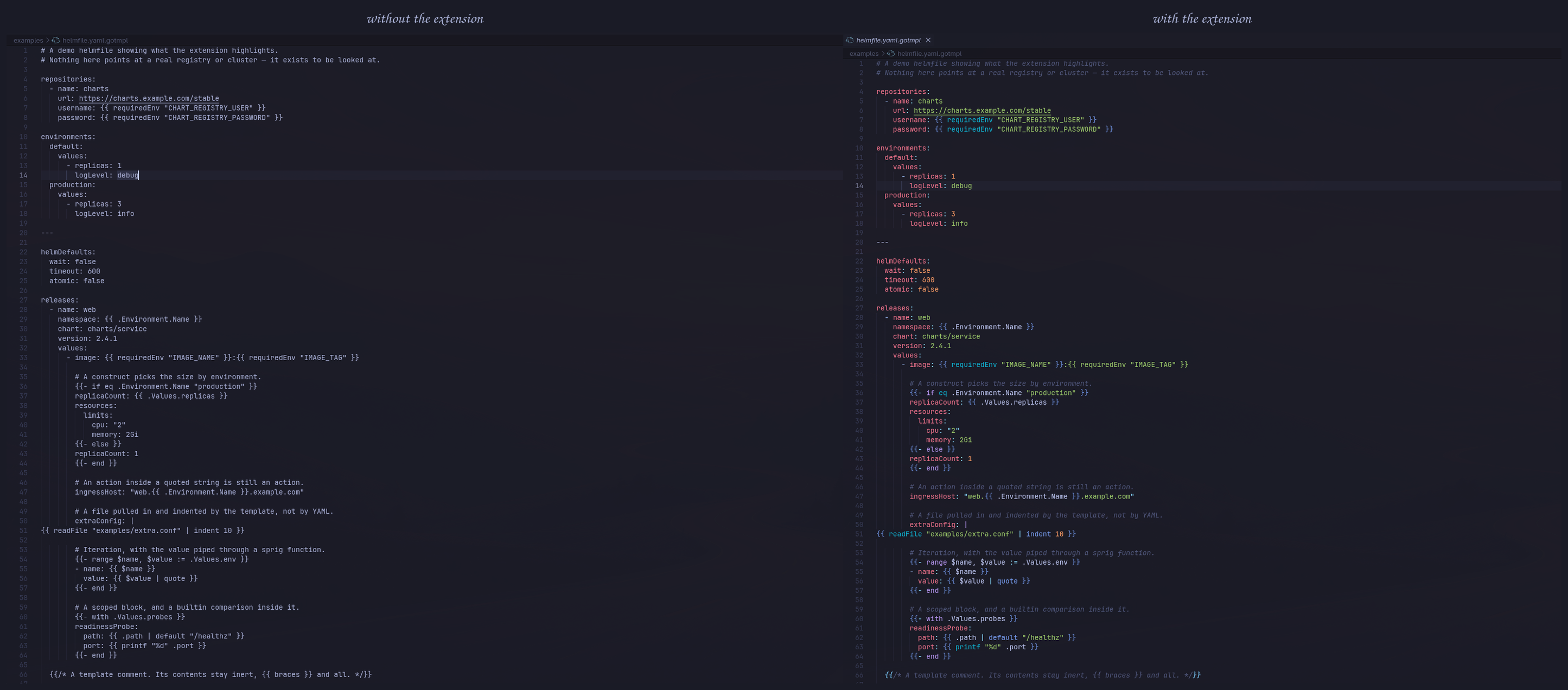Open the 'examples' breadcrumb in the 'without the extension' editor
The height and width of the screenshot is (690, 1568).
[28, 41]
